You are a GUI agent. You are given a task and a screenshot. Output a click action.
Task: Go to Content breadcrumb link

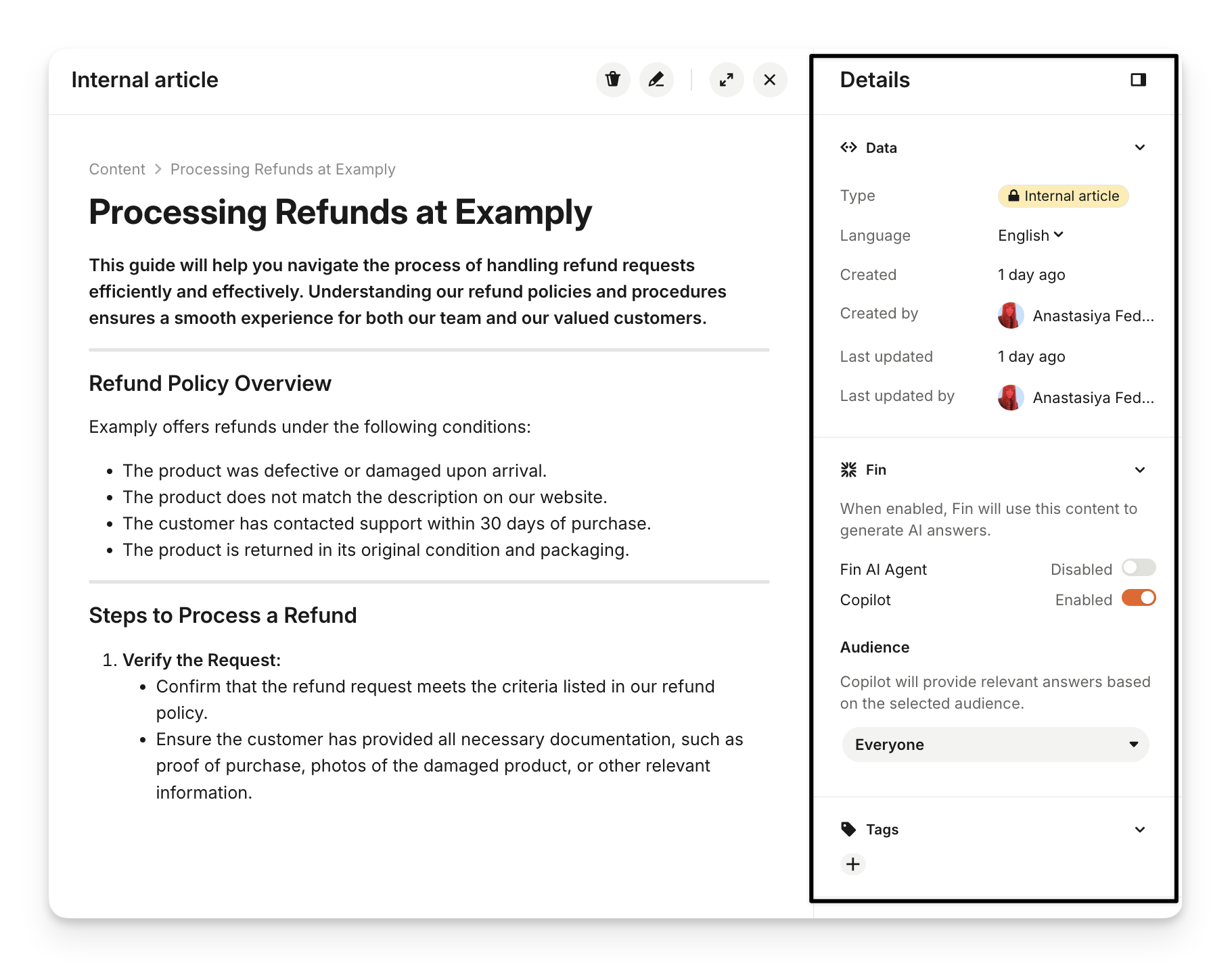click(117, 169)
